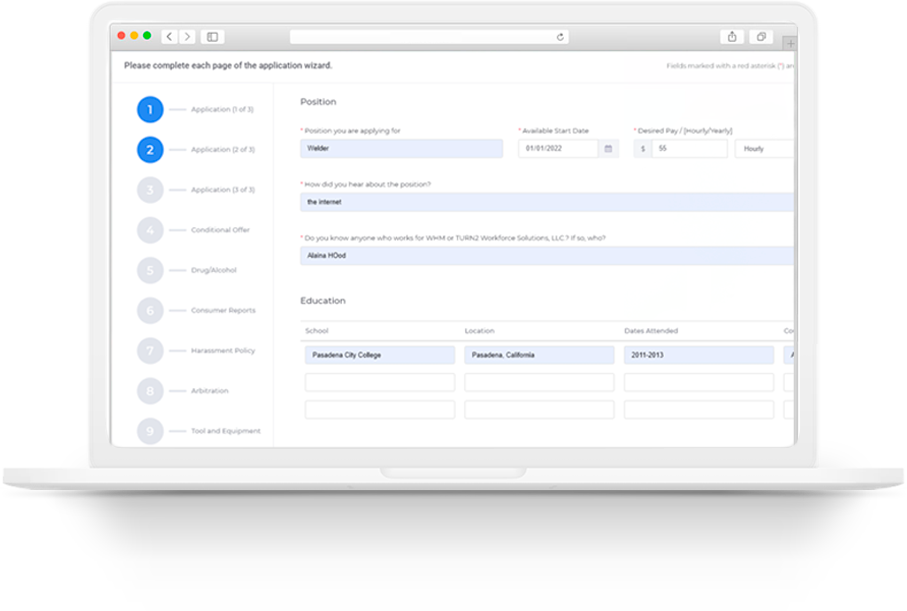
Task: Click the Desired Pay amount field
Action: coord(690,149)
